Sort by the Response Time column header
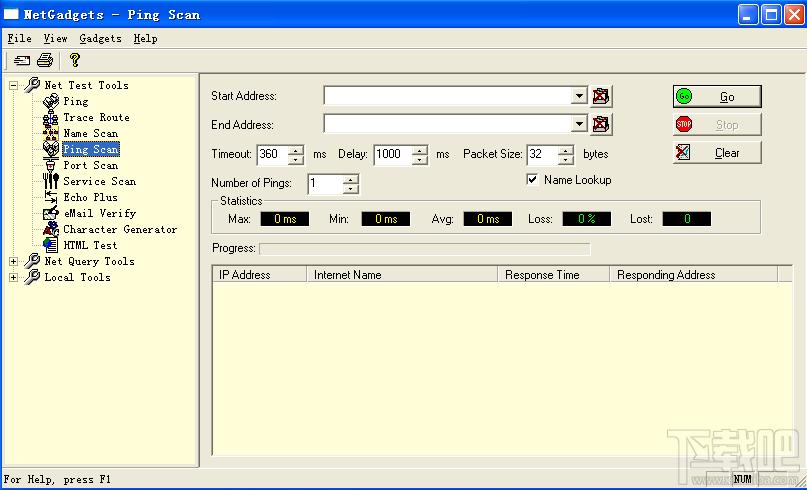 (553, 275)
